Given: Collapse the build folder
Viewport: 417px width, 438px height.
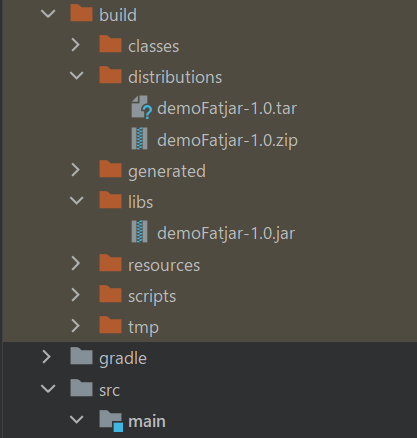Looking at the screenshot, I should pyautogui.click(x=48, y=14).
